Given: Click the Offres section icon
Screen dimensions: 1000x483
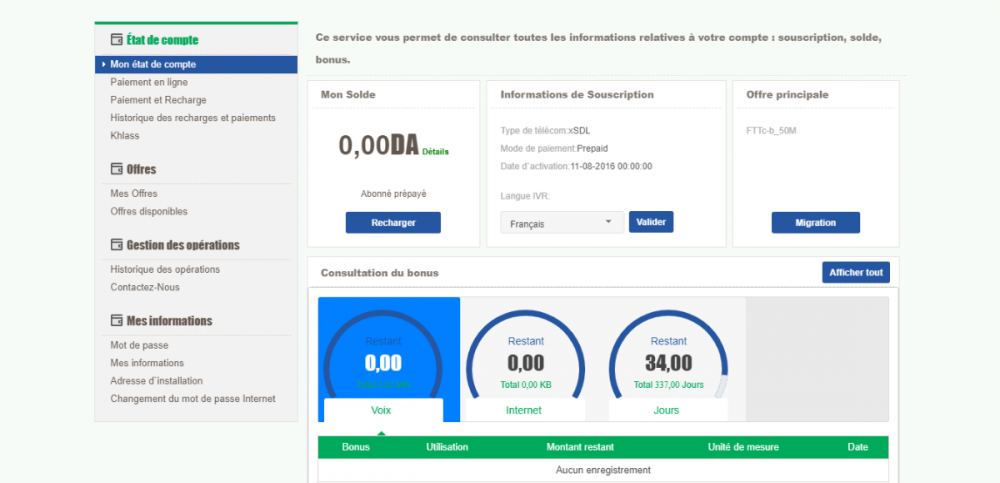Looking at the screenshot, I should click(116, 169).
